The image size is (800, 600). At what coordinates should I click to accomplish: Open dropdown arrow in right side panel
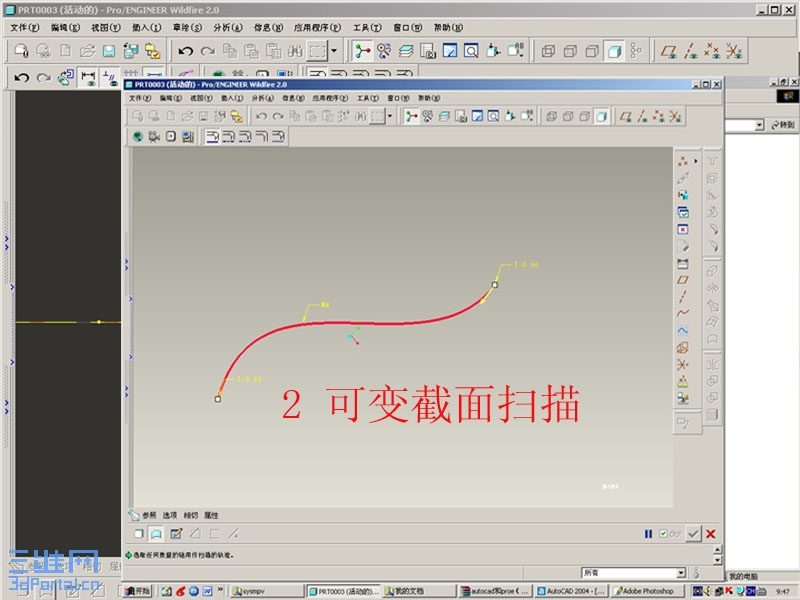[759, 125]
